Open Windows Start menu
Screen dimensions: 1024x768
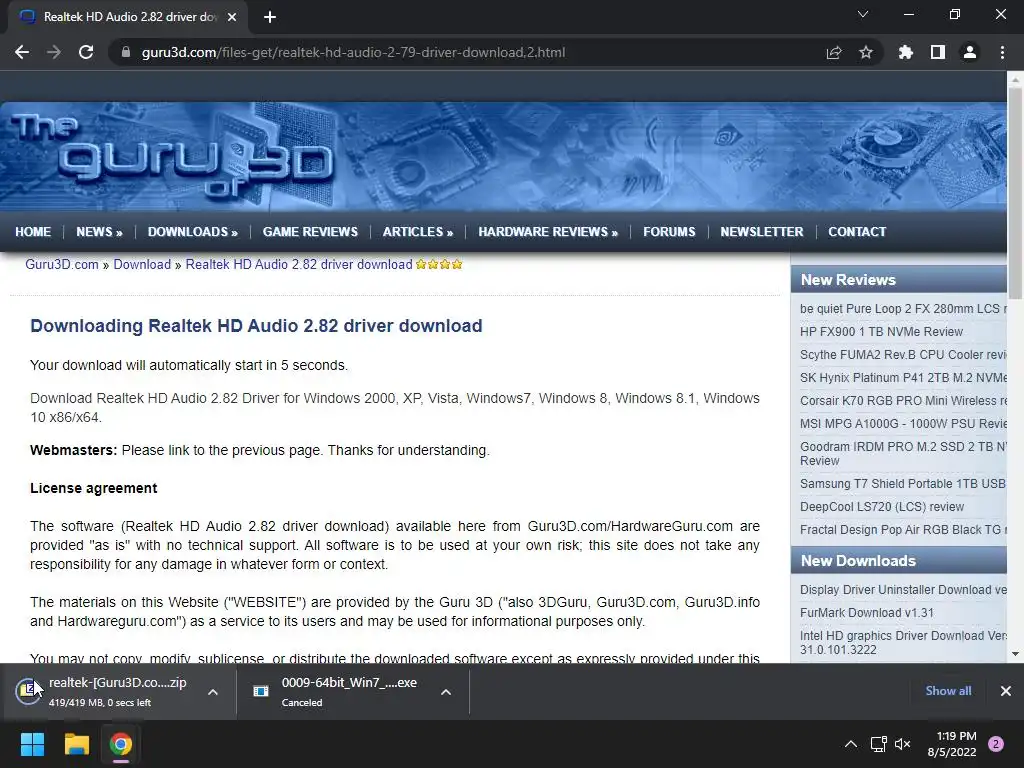pos(32,744)
